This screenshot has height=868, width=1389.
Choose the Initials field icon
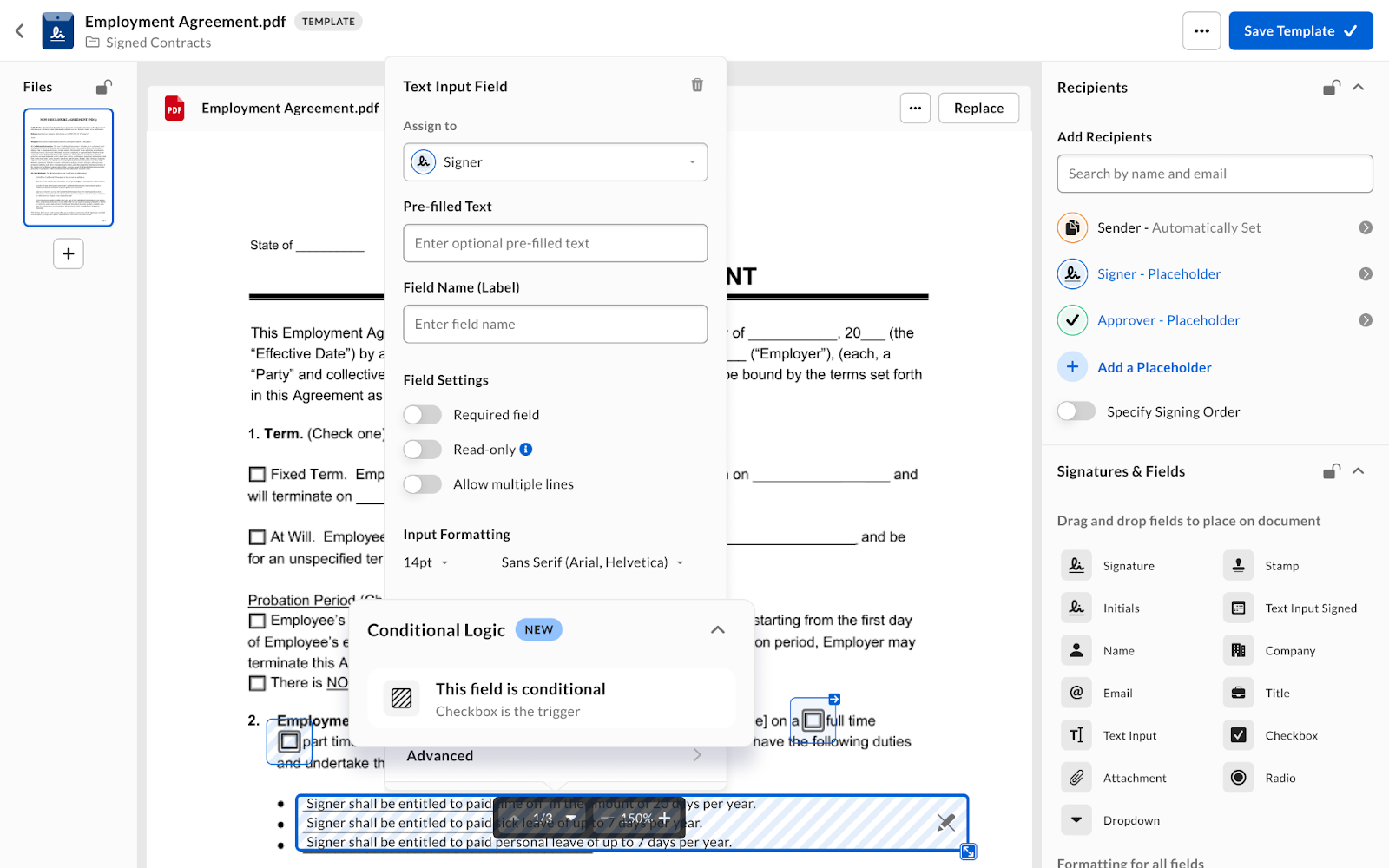pos(1076,608)
